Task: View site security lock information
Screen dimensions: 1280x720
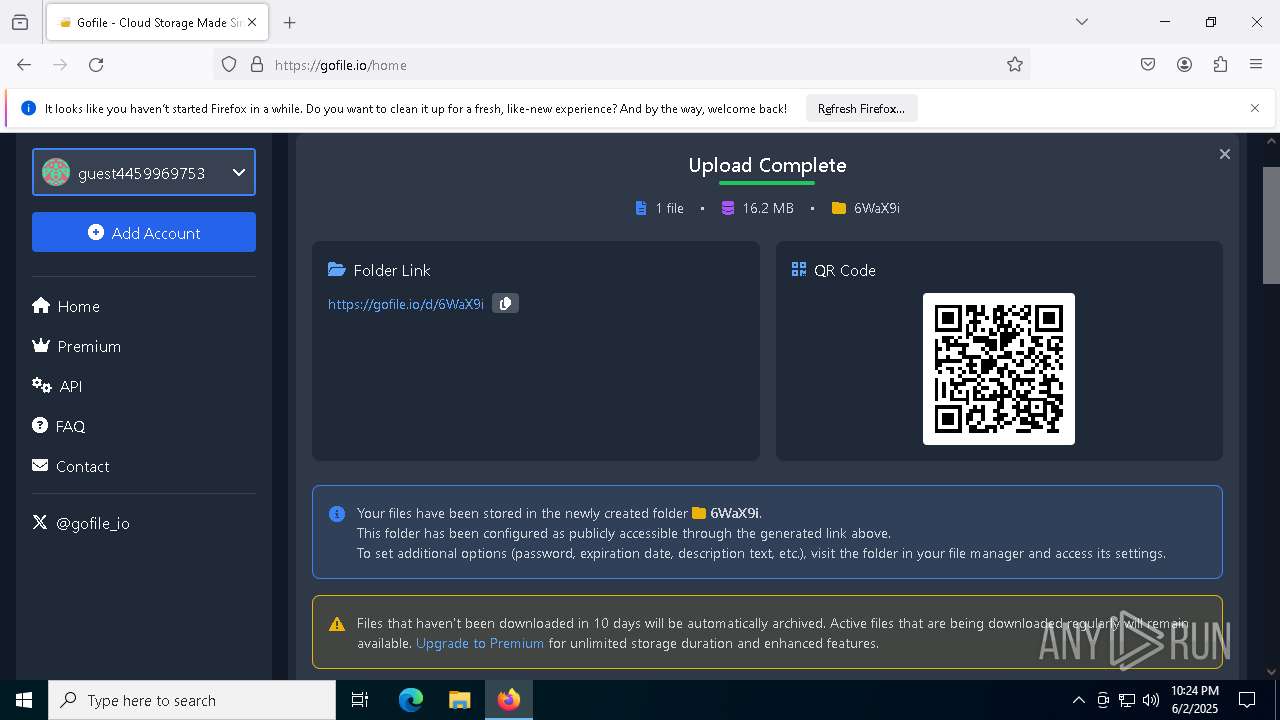Action: pos(257,65)
